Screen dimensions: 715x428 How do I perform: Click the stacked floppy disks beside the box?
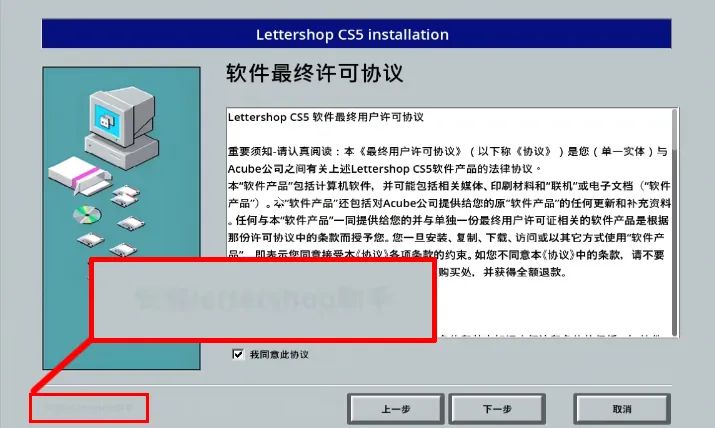coord(125,195)
